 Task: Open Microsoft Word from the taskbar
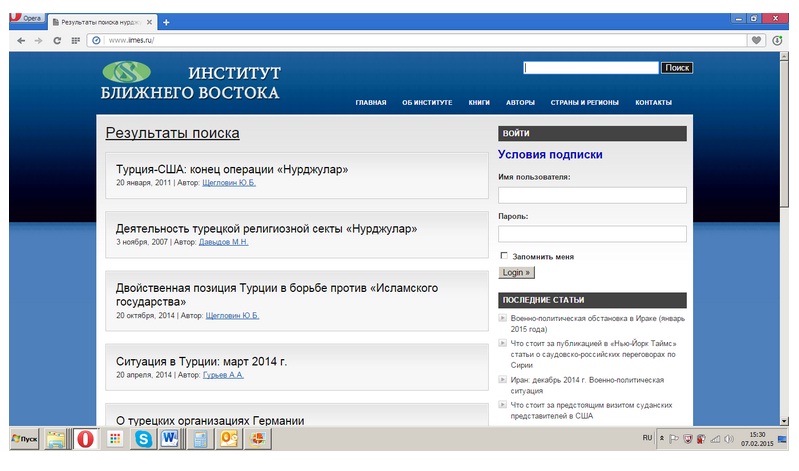(x=170, y=438)
